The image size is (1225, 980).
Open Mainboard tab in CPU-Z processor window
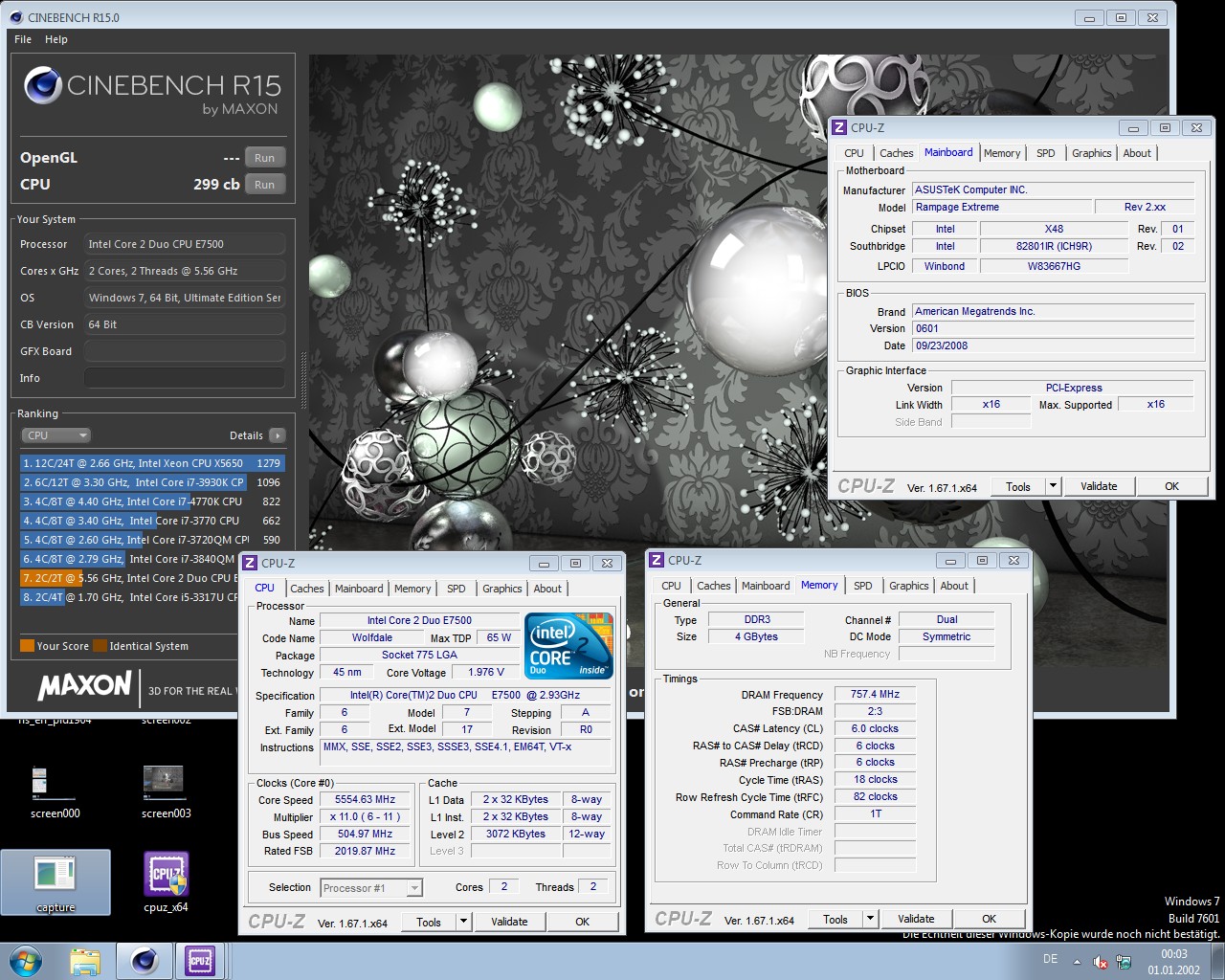(359, 589)
